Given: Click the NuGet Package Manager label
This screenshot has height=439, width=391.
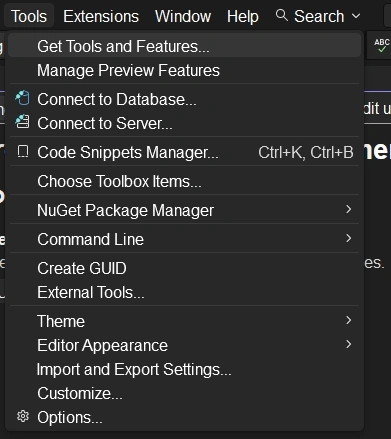Looking at the screenshot, I should coord(125,210).
